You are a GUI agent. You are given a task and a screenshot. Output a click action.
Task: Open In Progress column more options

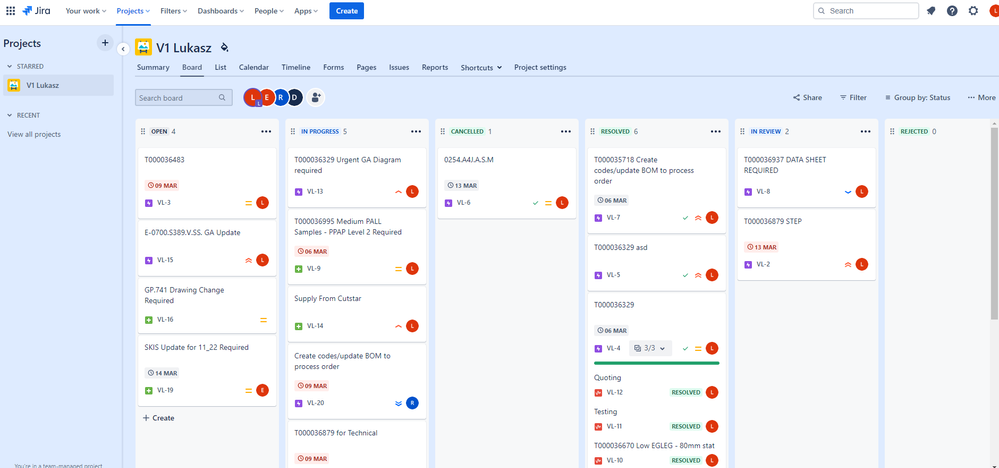tap(416, 131)
